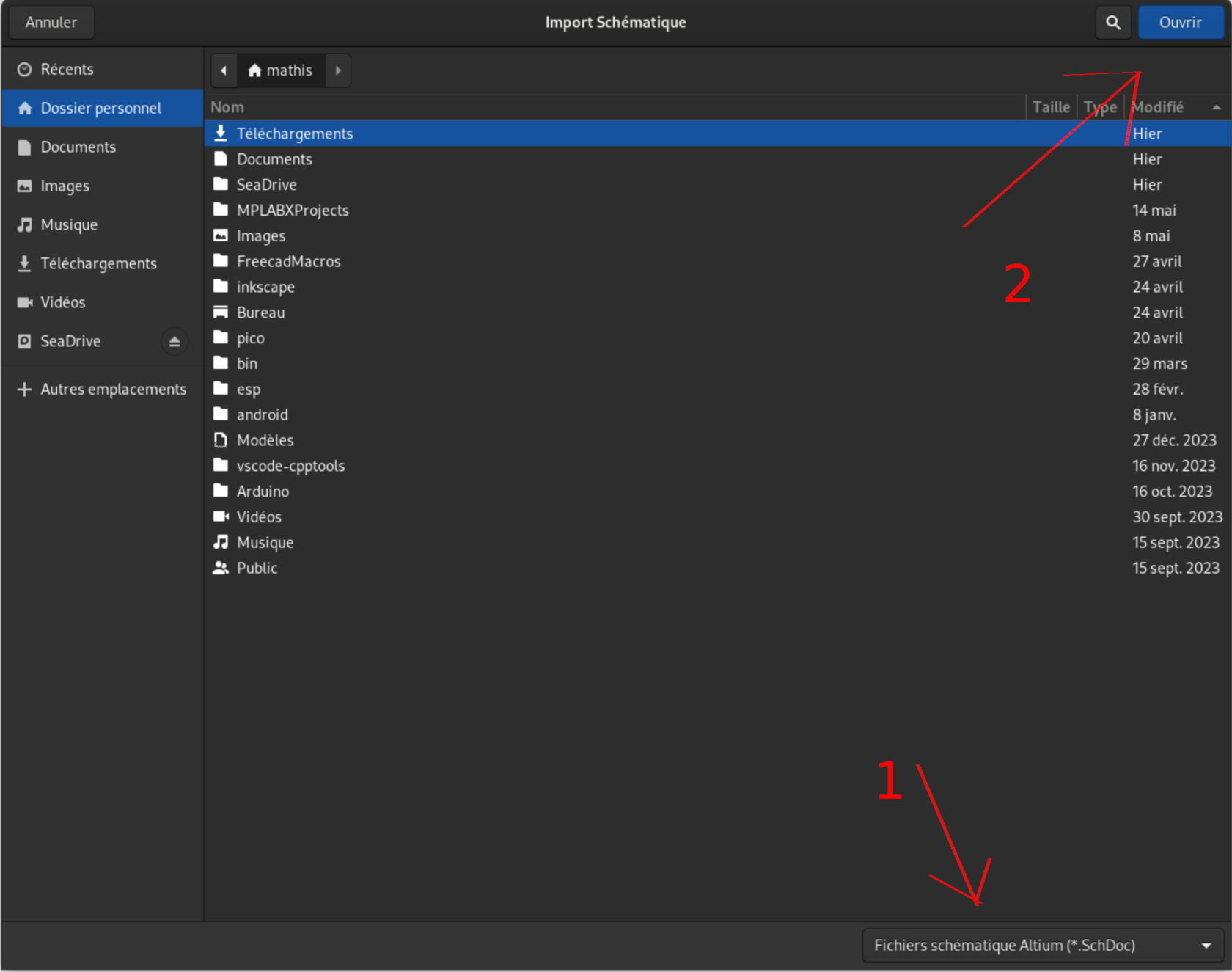Click the 16 oct. 2023 date
The width and height of the screenshot is (1232, 972).
1173,491
